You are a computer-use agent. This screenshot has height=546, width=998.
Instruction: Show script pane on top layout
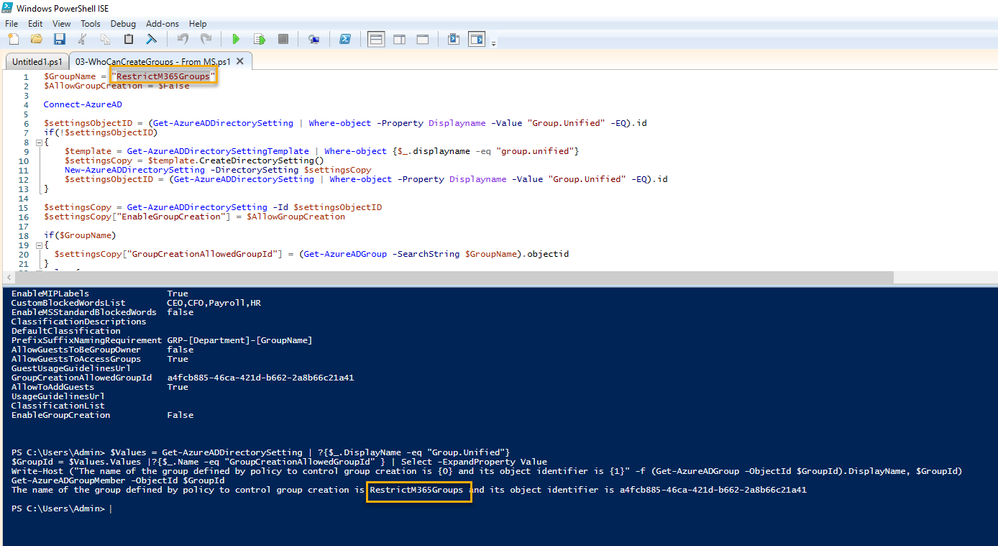(376, 39)
